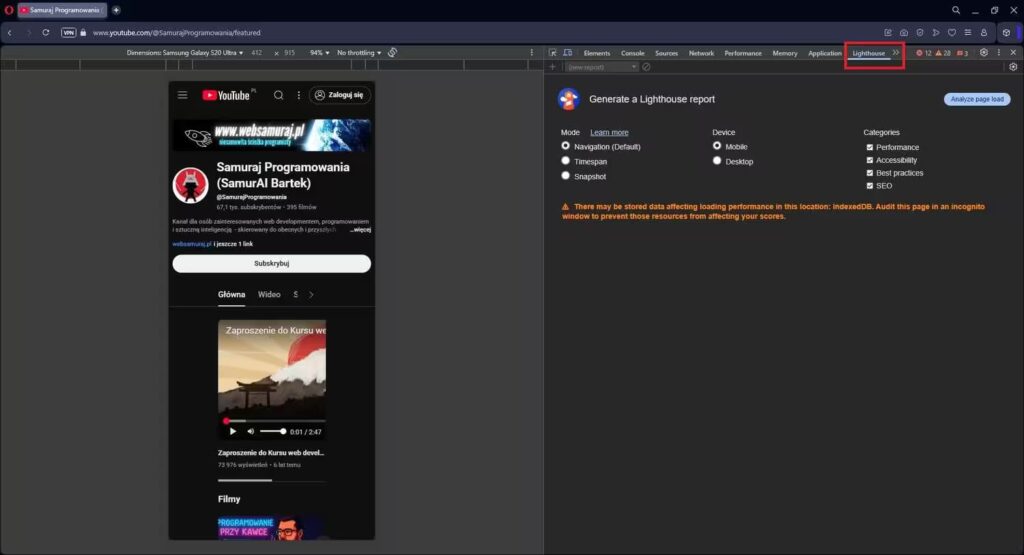The image size is (1024, 555).
Task: Click the Subskrybuj button
Action: 272,264
